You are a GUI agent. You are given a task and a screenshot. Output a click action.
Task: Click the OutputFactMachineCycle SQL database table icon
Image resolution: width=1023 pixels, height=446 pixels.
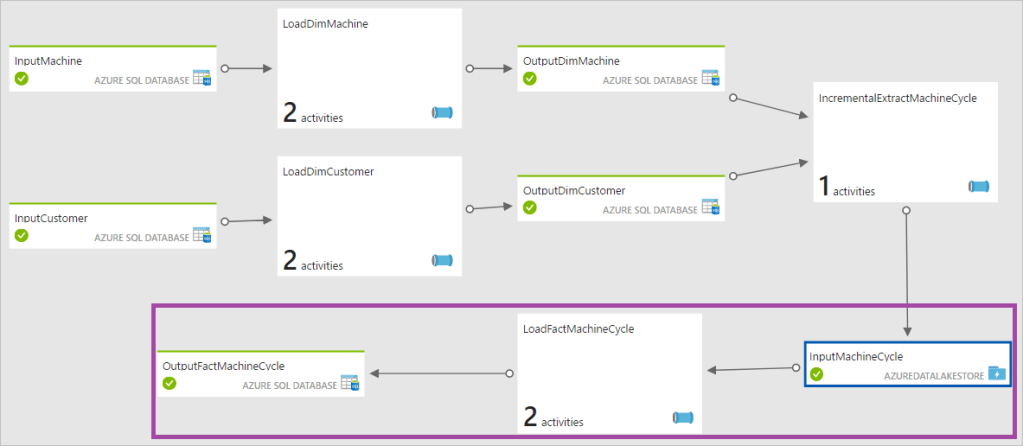point(350,383)
